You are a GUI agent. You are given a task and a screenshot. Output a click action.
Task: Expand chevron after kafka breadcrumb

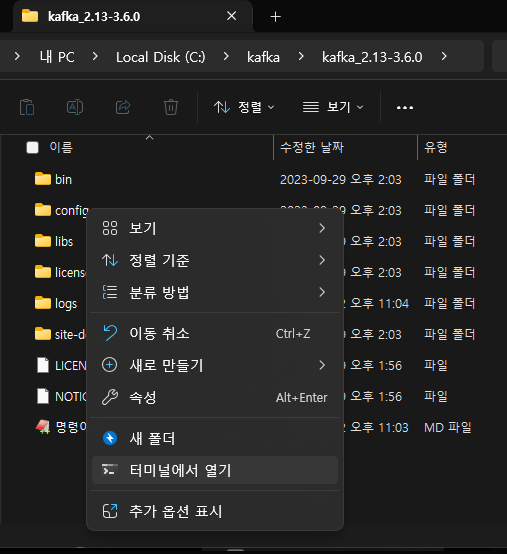tap(301, 56)
